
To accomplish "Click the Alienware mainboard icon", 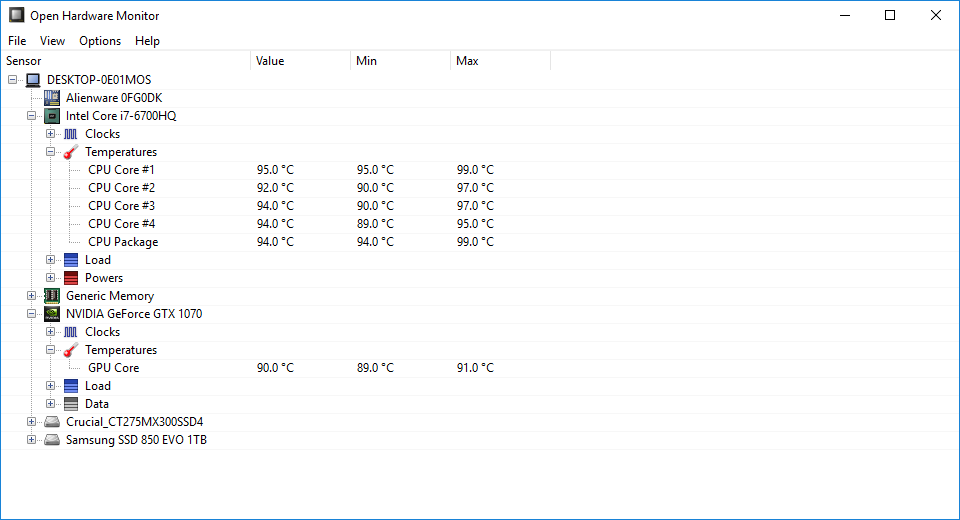I will [x=52, y=97].
